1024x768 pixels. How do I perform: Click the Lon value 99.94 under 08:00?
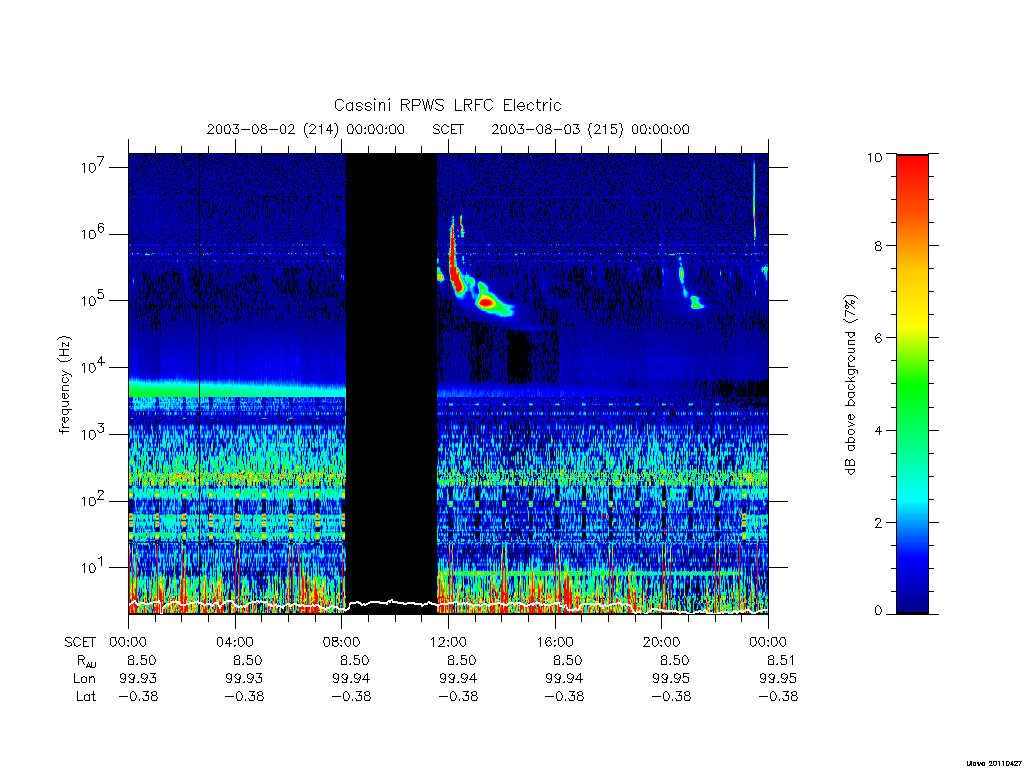click(351, 679)
